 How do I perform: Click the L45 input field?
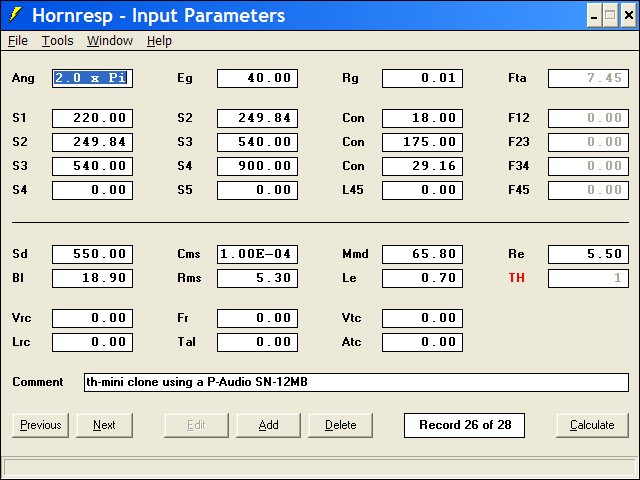[x=422, y=190]
